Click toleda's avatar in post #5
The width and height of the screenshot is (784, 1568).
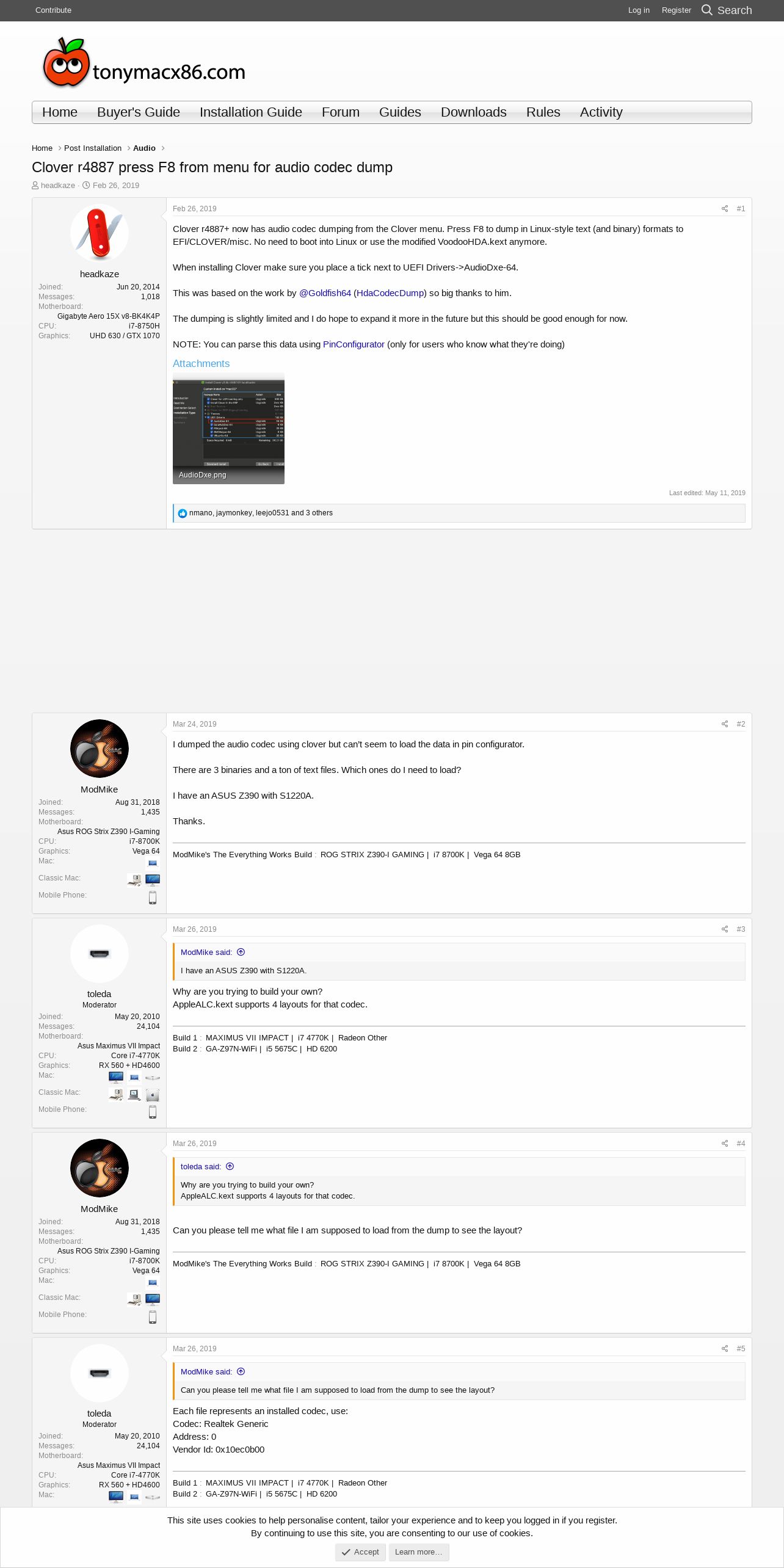pyautogui.click(x=100, y=1373)
